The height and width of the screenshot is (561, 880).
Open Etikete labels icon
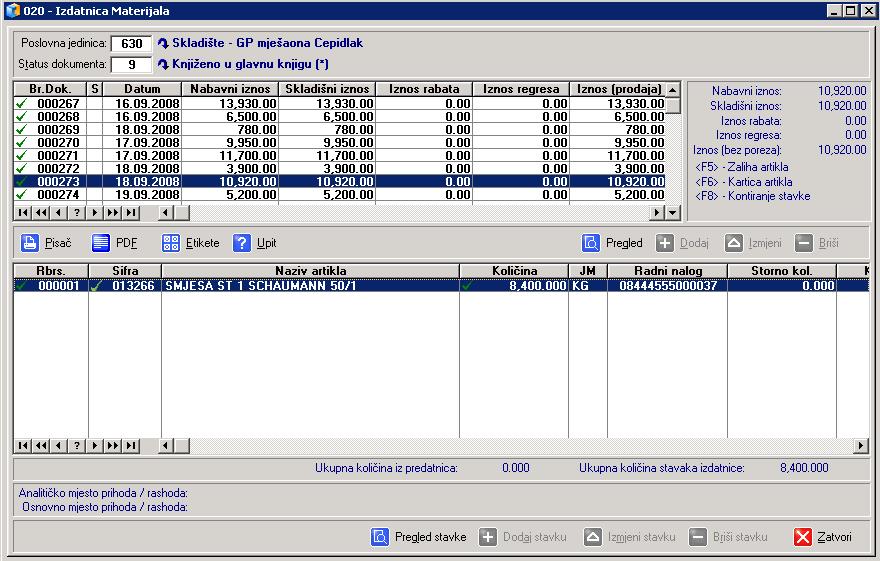pyautogui.click(x=171, y=243)
